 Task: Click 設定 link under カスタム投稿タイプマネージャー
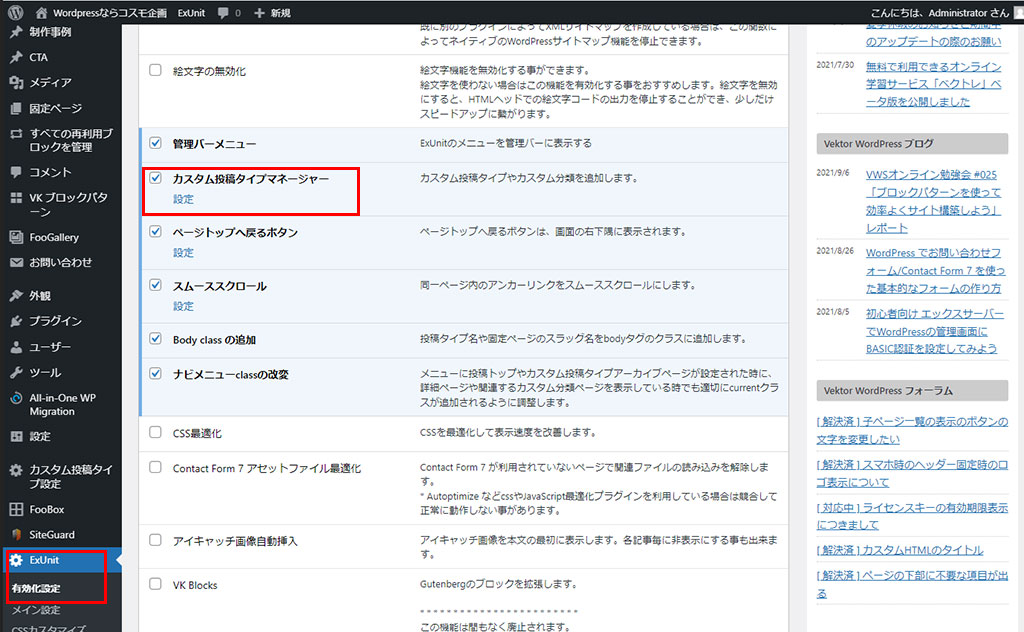[x=183, y=199]
